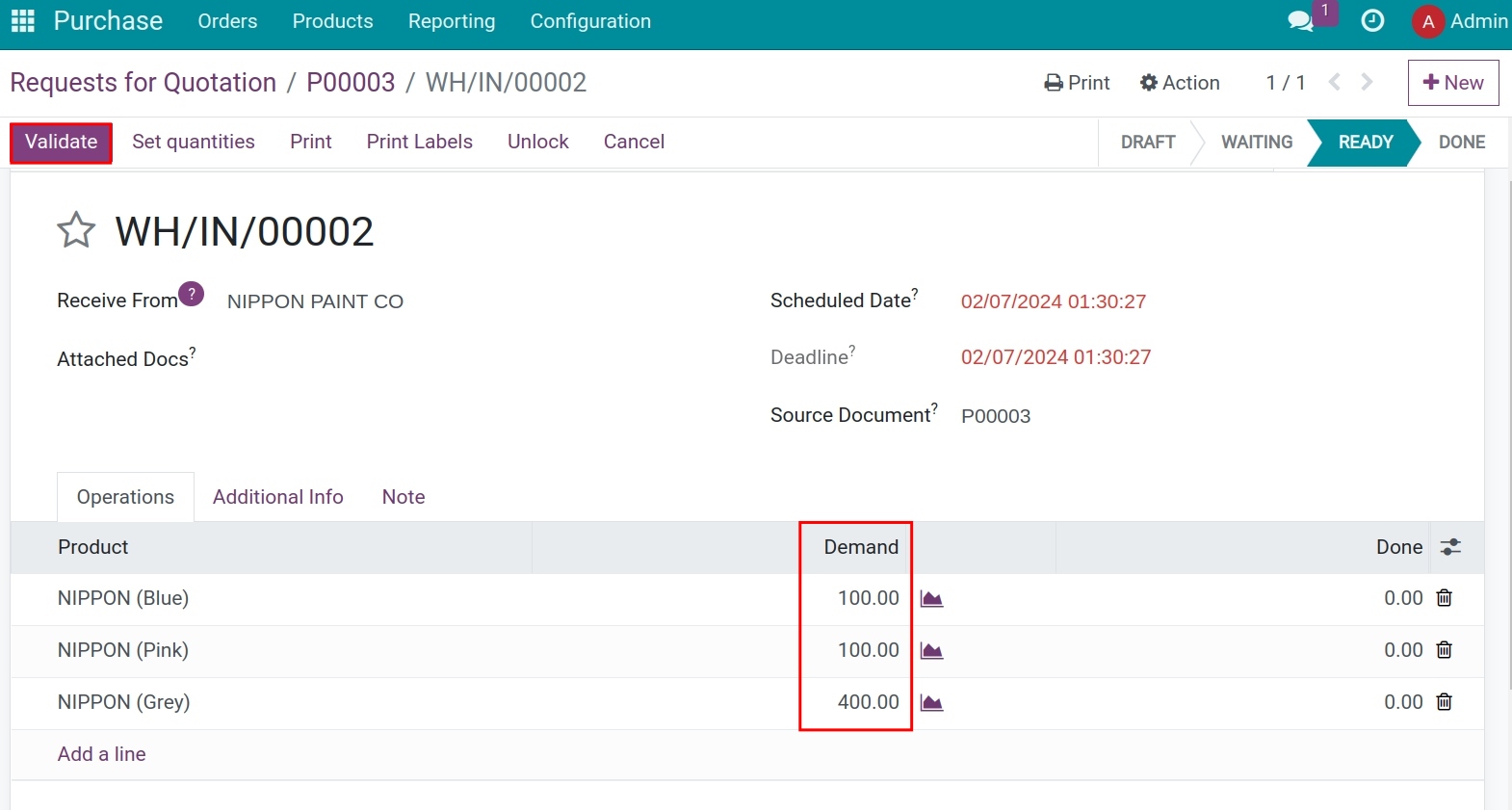Select the NIPPON (Grey) product cell
Viewport: 1512px width, 810px height.
click(124, 702)
